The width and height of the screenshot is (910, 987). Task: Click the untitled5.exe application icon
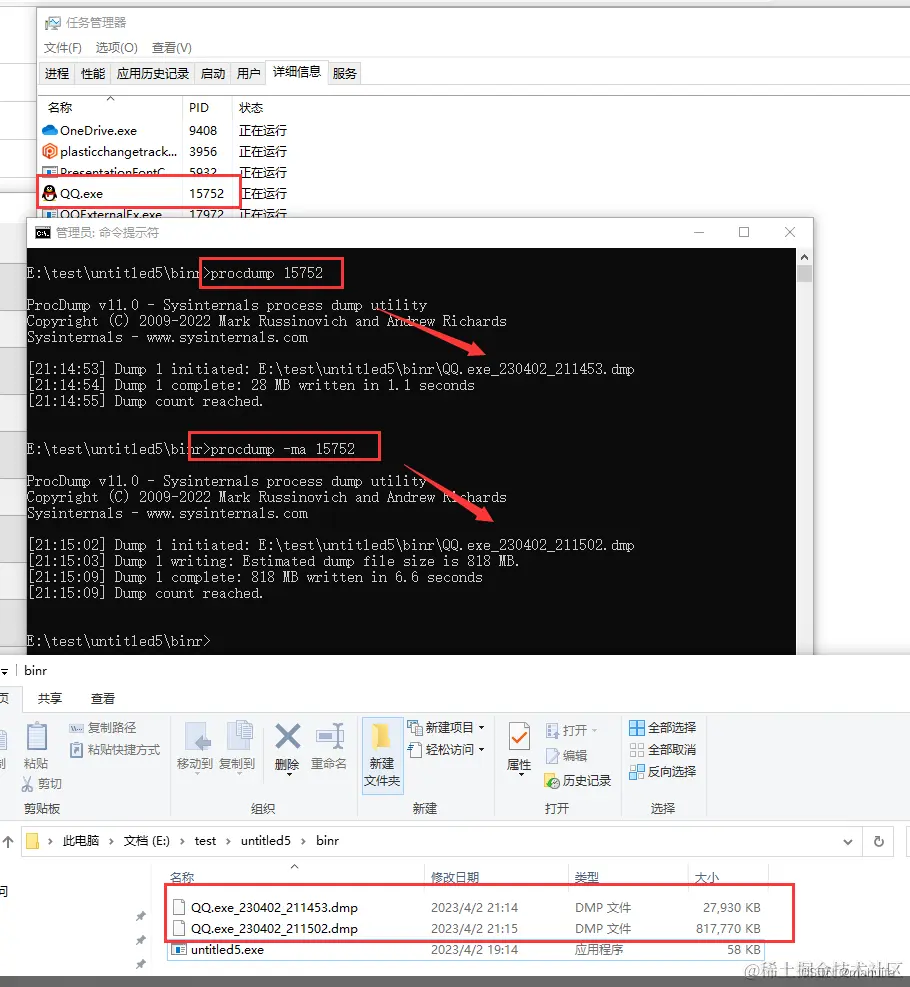pos(179,949)
